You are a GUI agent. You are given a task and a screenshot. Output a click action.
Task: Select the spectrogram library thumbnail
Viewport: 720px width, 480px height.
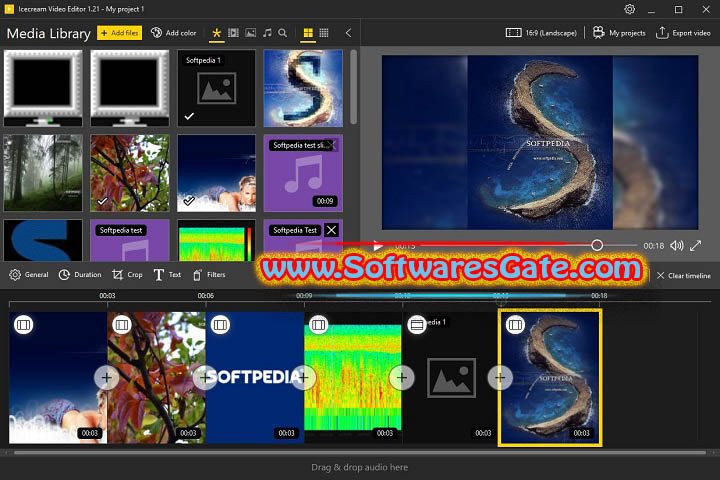coord(216,240)
